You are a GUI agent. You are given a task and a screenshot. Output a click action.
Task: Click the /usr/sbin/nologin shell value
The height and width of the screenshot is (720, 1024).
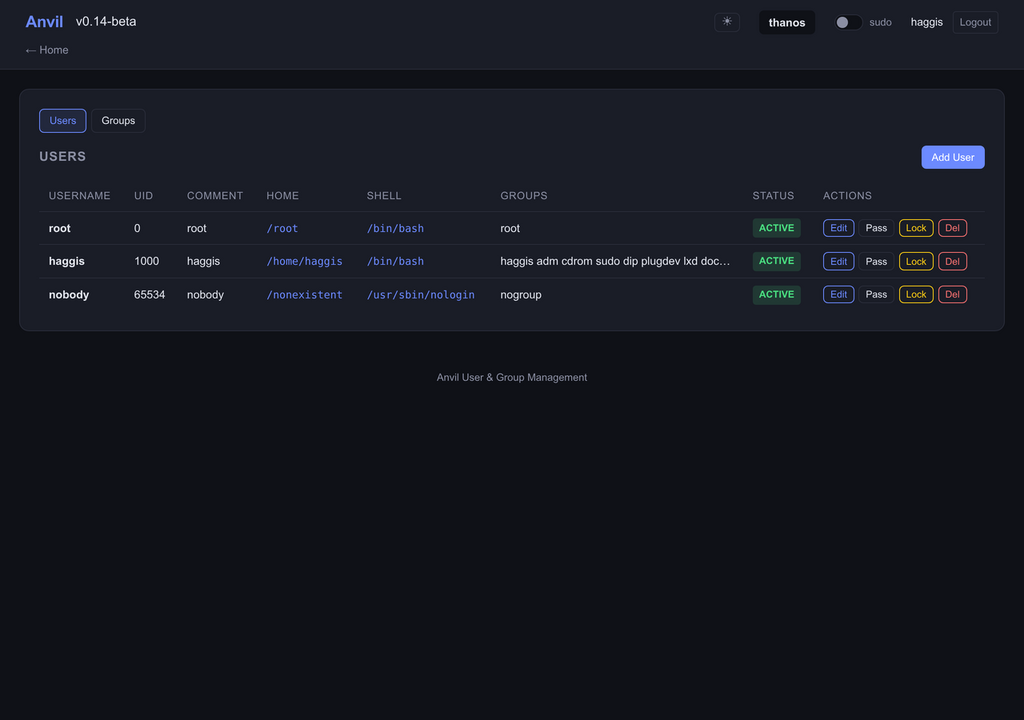tap(421, 295)
